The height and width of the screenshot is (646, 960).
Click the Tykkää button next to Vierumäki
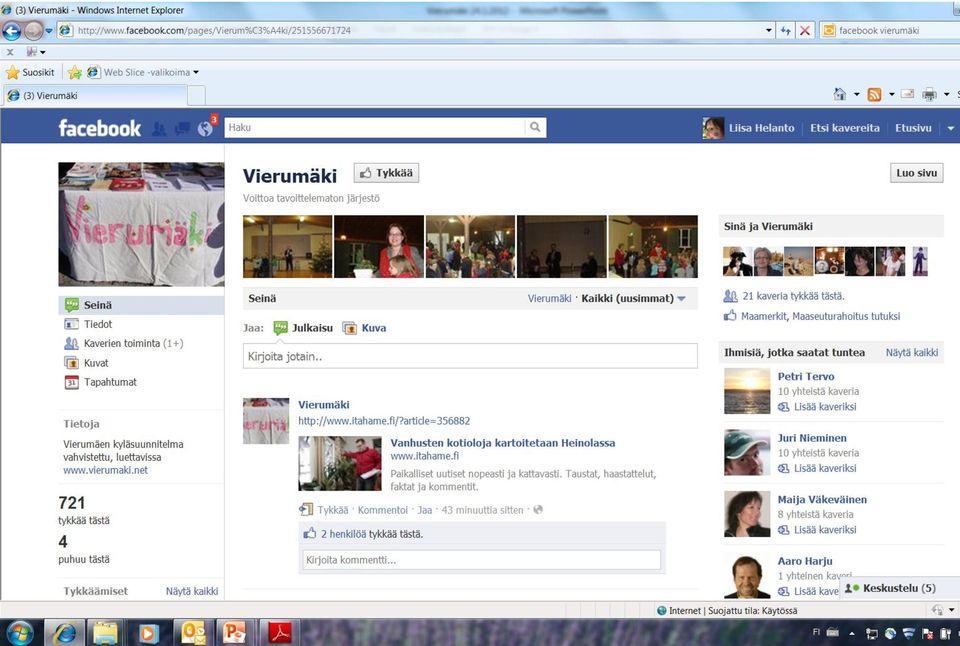(x=386, y=173)
